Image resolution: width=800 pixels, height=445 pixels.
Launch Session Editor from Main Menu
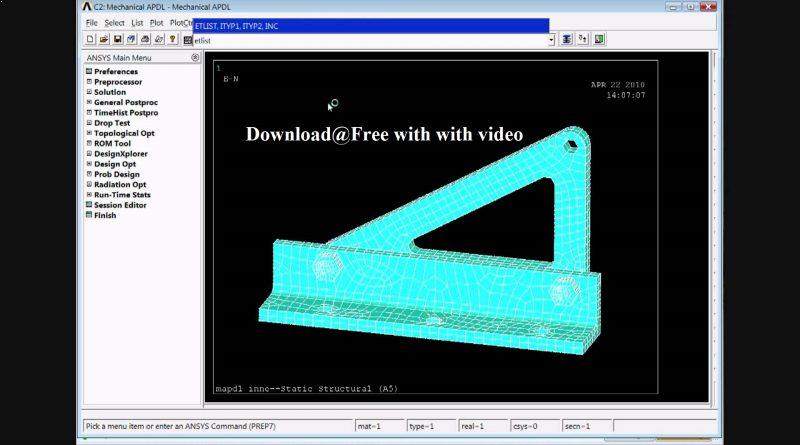point(120,205)
